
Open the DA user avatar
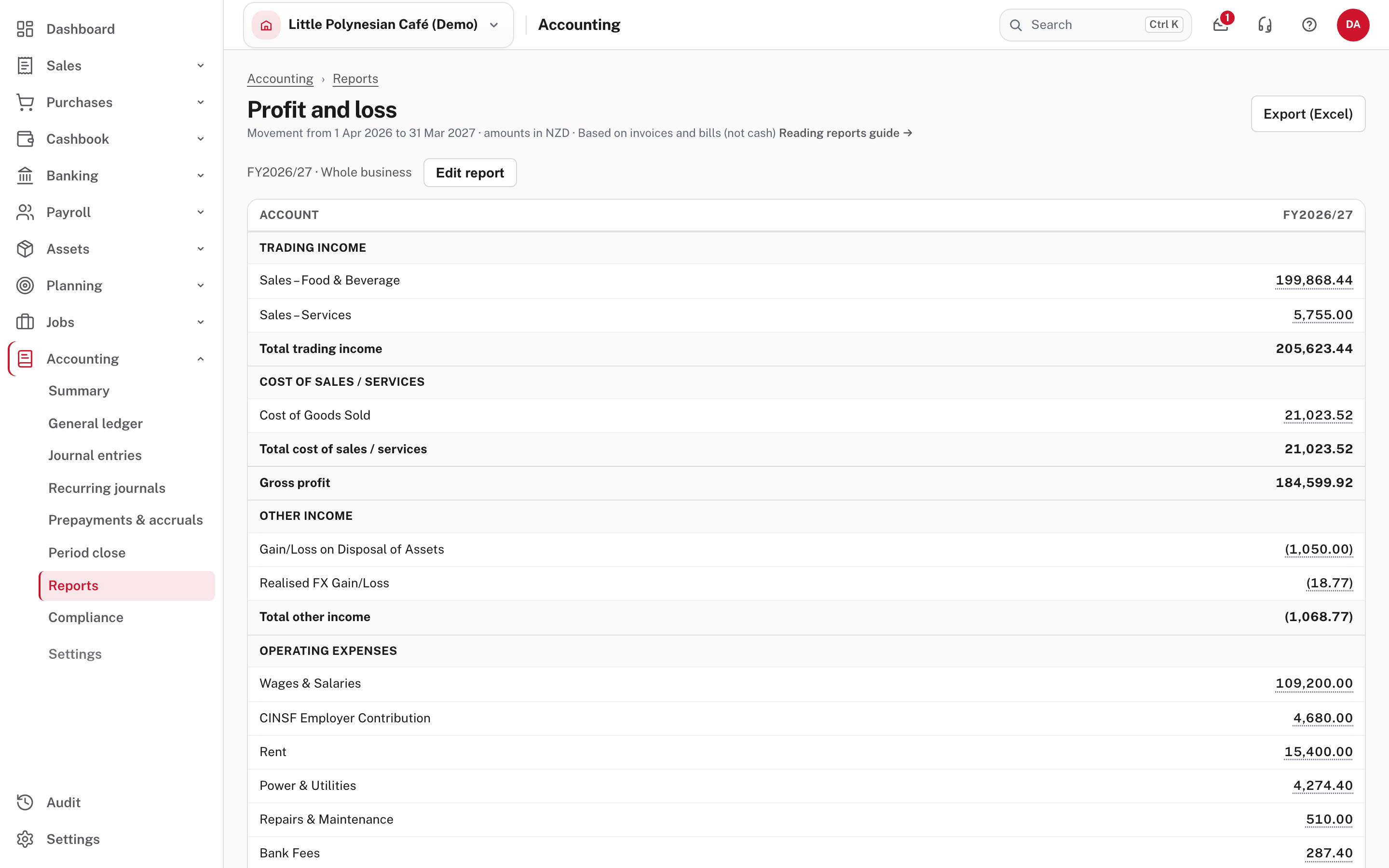(x=1353, y=25)
